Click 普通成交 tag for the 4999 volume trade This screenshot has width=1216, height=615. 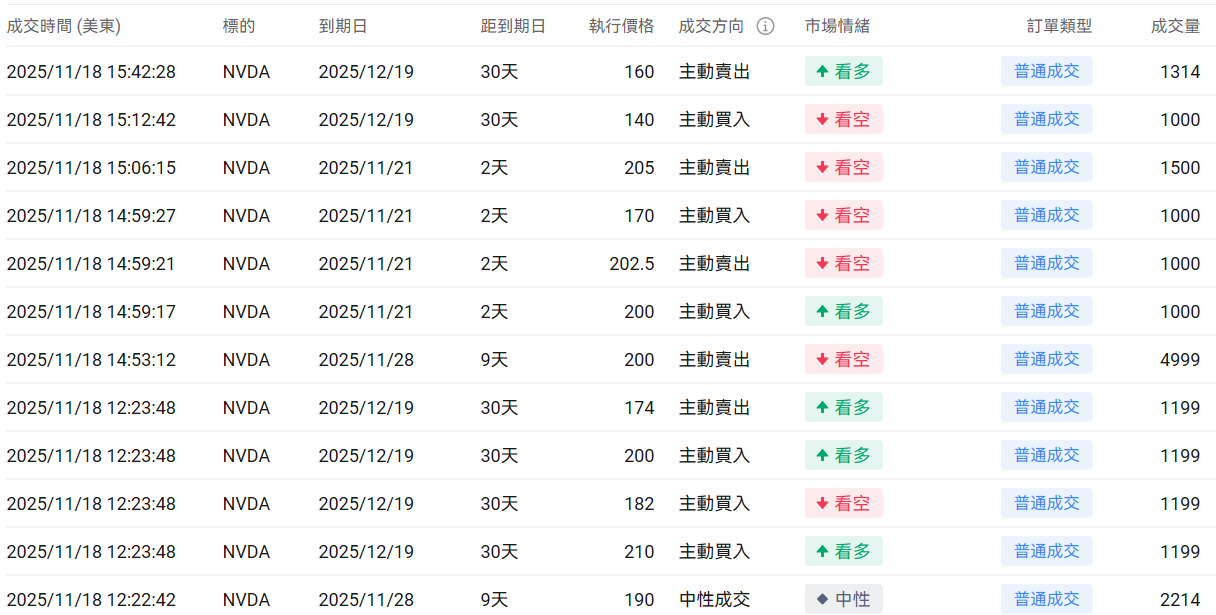(x=1046, y=360)
